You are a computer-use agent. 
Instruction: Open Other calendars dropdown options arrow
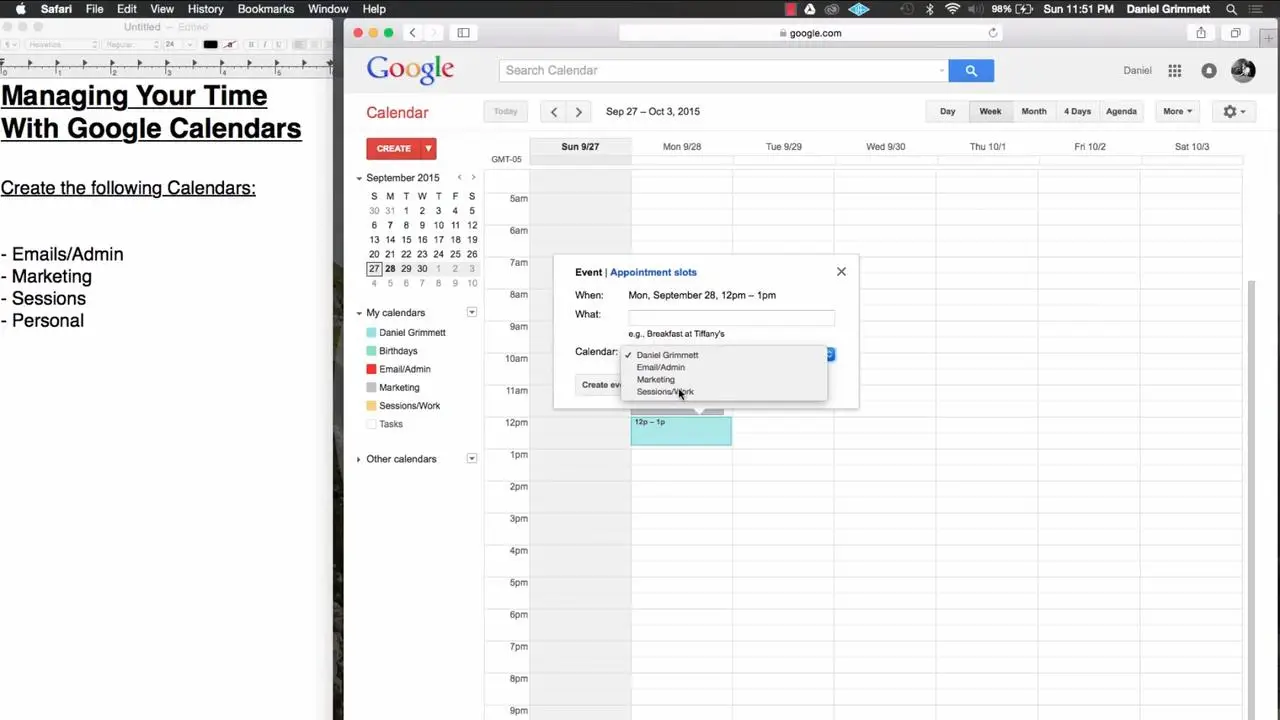pos(472,458)
